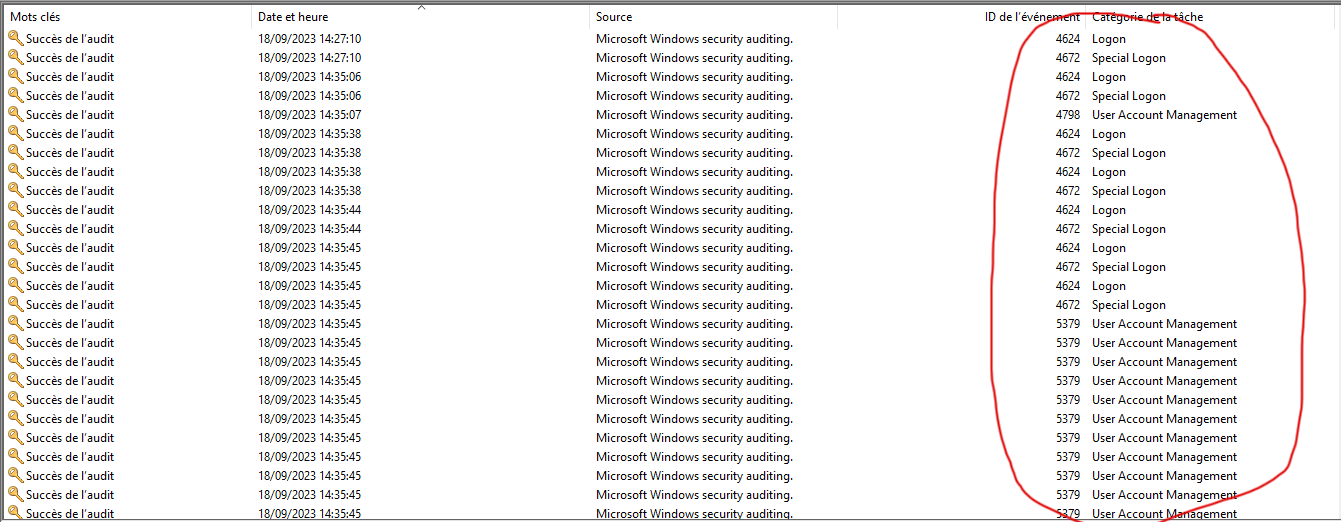Click the key icon of the 14:27:10 Special Logon event
The width and height of the screenshot is (1341, 522).
click(15, 58)
